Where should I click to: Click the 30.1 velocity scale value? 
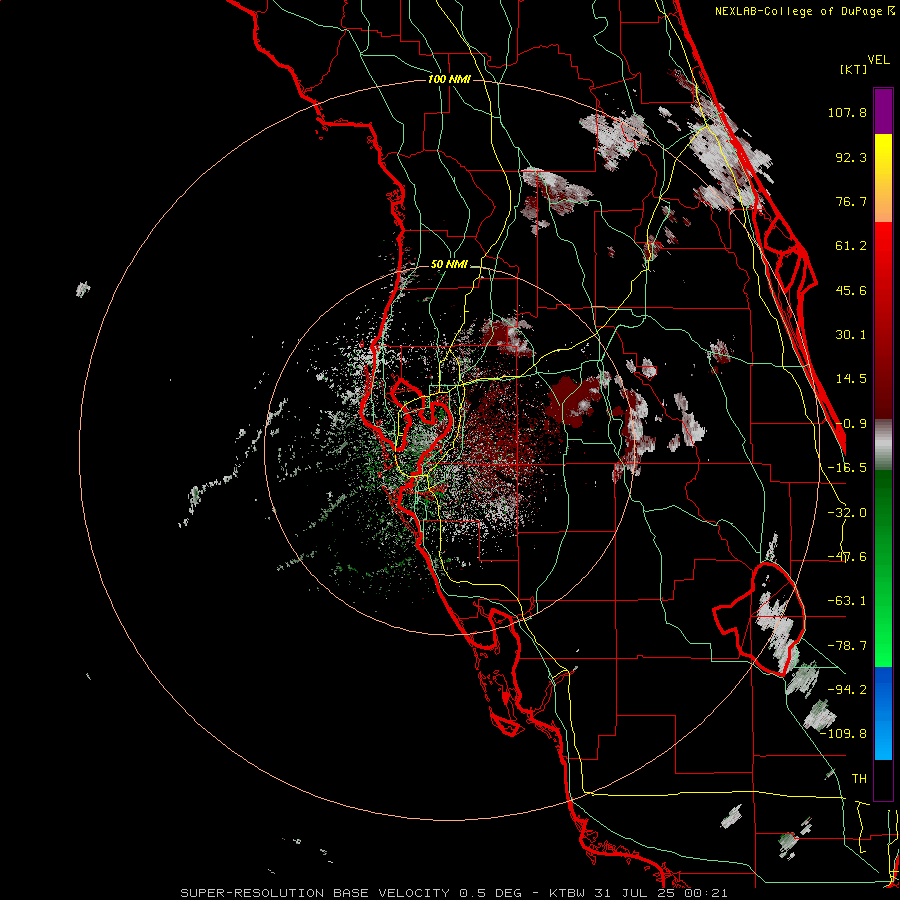click(x=851, y=335)
